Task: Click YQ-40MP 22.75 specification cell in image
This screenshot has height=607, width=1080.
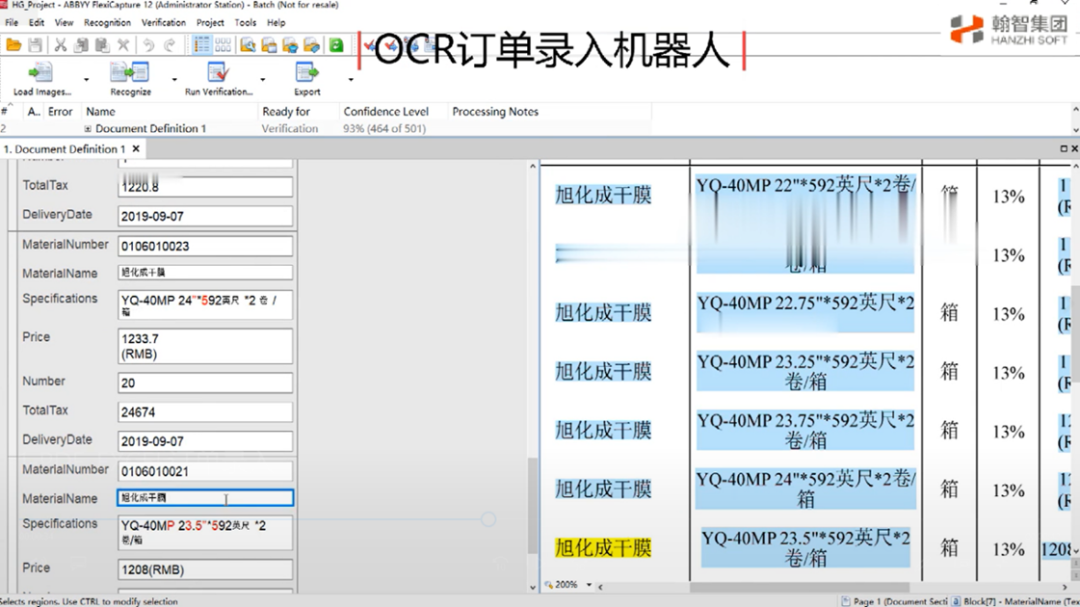Action: coord(805,313)
